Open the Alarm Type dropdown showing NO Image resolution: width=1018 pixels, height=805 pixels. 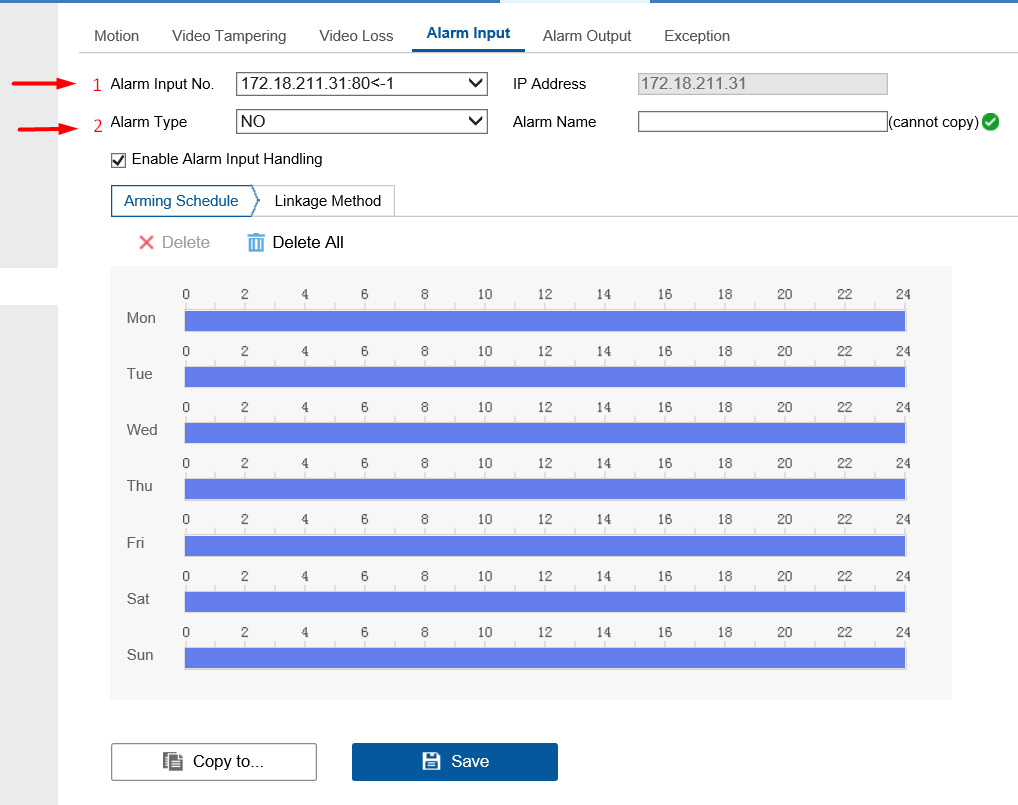click(x=362, y=121)
